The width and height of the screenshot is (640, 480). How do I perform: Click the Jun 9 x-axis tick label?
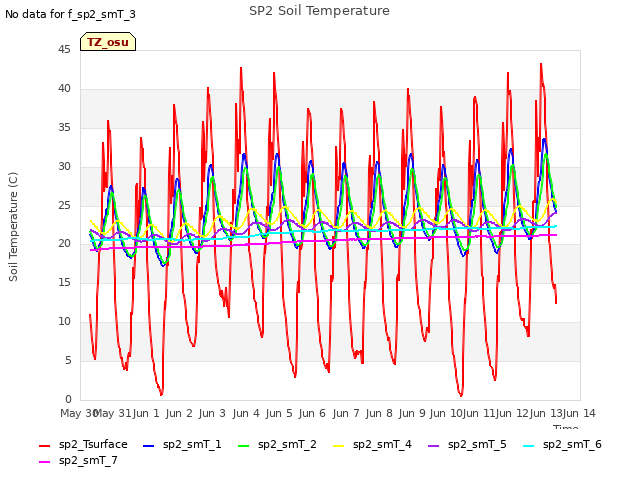pyautogui.click(x=412, y=413)
